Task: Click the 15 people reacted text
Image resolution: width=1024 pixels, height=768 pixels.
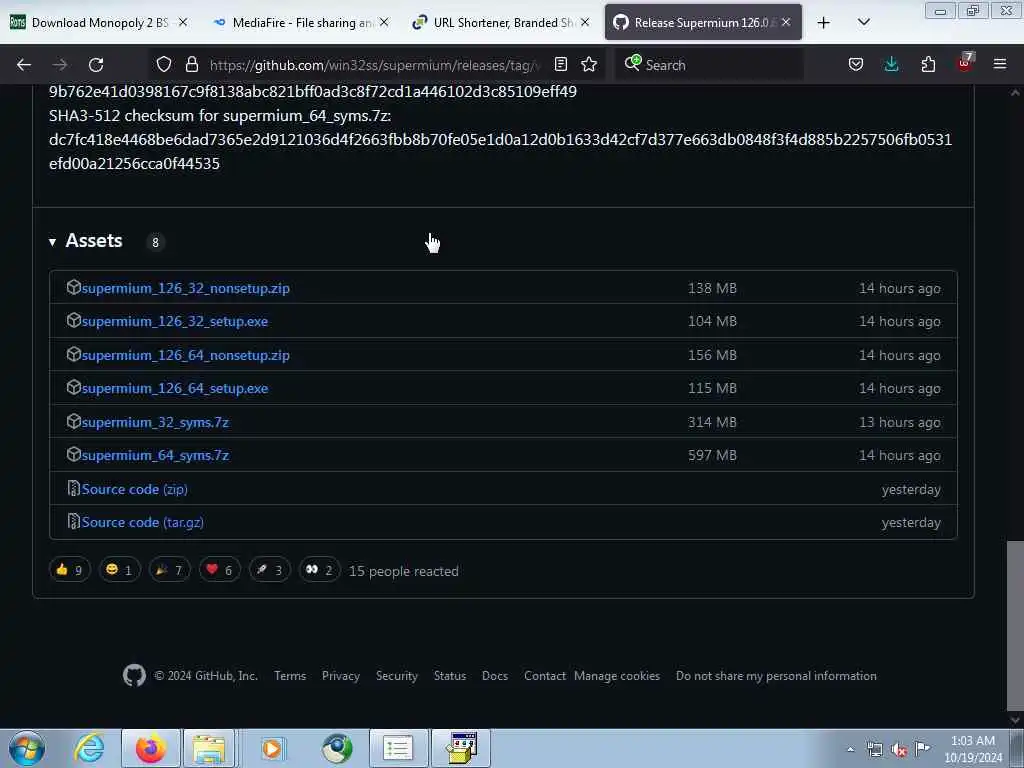Action: [404, 571]
